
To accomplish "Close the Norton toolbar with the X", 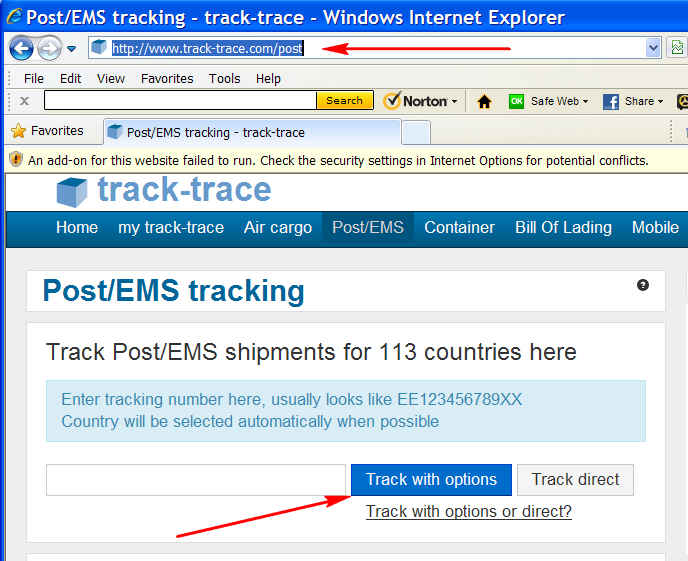I will click(25, 101).
